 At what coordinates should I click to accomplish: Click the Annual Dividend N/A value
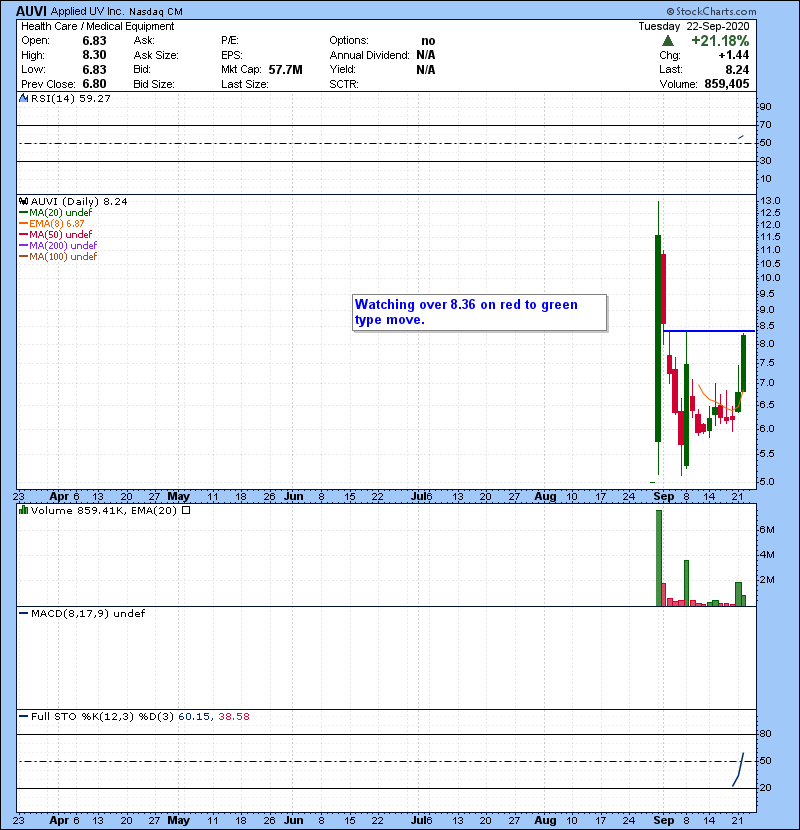click(x=426, y=55)
